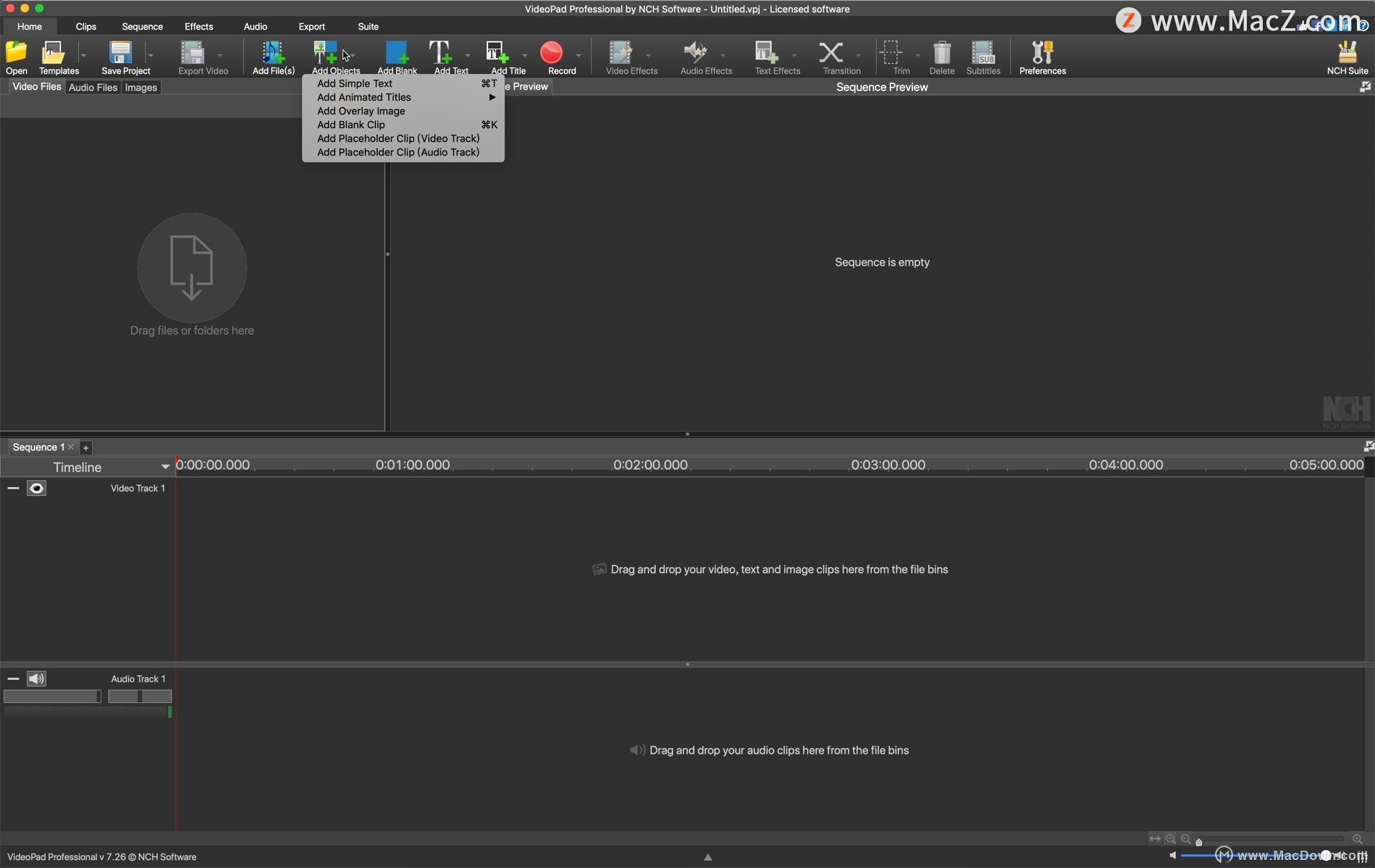1375x868 pixels.
Task: Switch to the Audio Files tab
Action: 93,88
